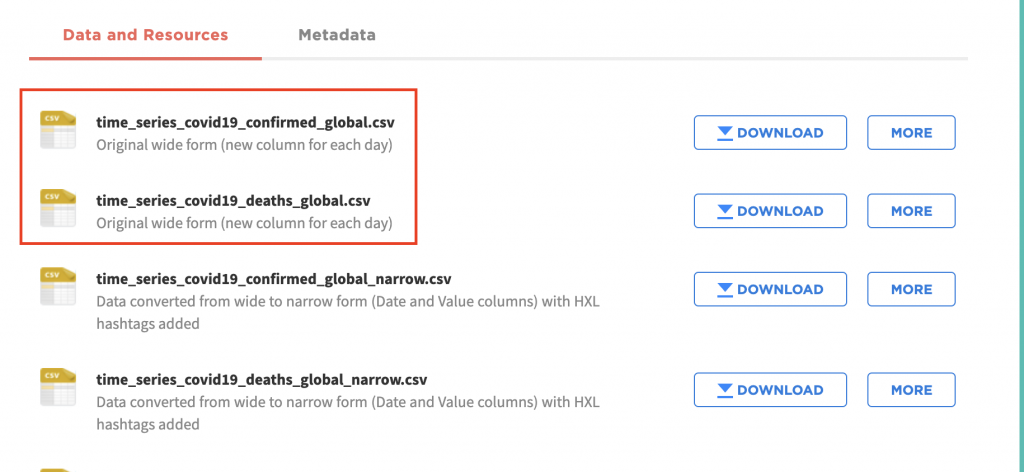The height and width of the screenshot is (472, 1024).
Task: Click CSV icon for time_series_covid19_confirmed_global.csv
Action: point(57,129)
